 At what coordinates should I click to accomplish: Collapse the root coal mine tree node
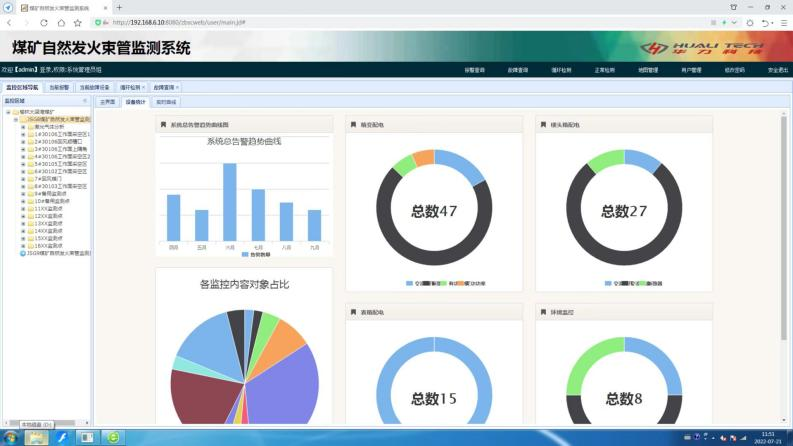pos(8,112)
